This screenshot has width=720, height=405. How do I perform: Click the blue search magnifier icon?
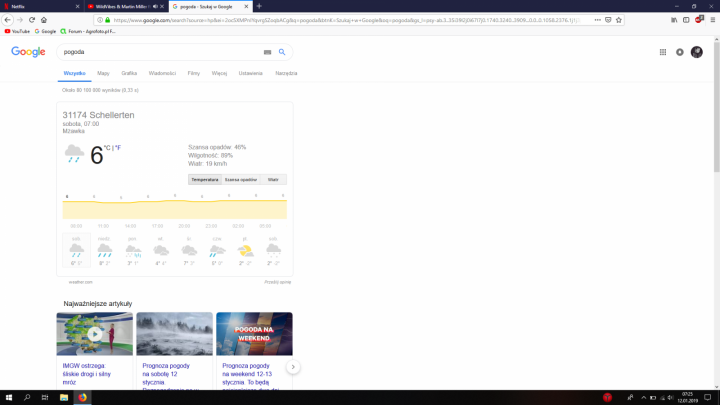click(x=282, y=52)
